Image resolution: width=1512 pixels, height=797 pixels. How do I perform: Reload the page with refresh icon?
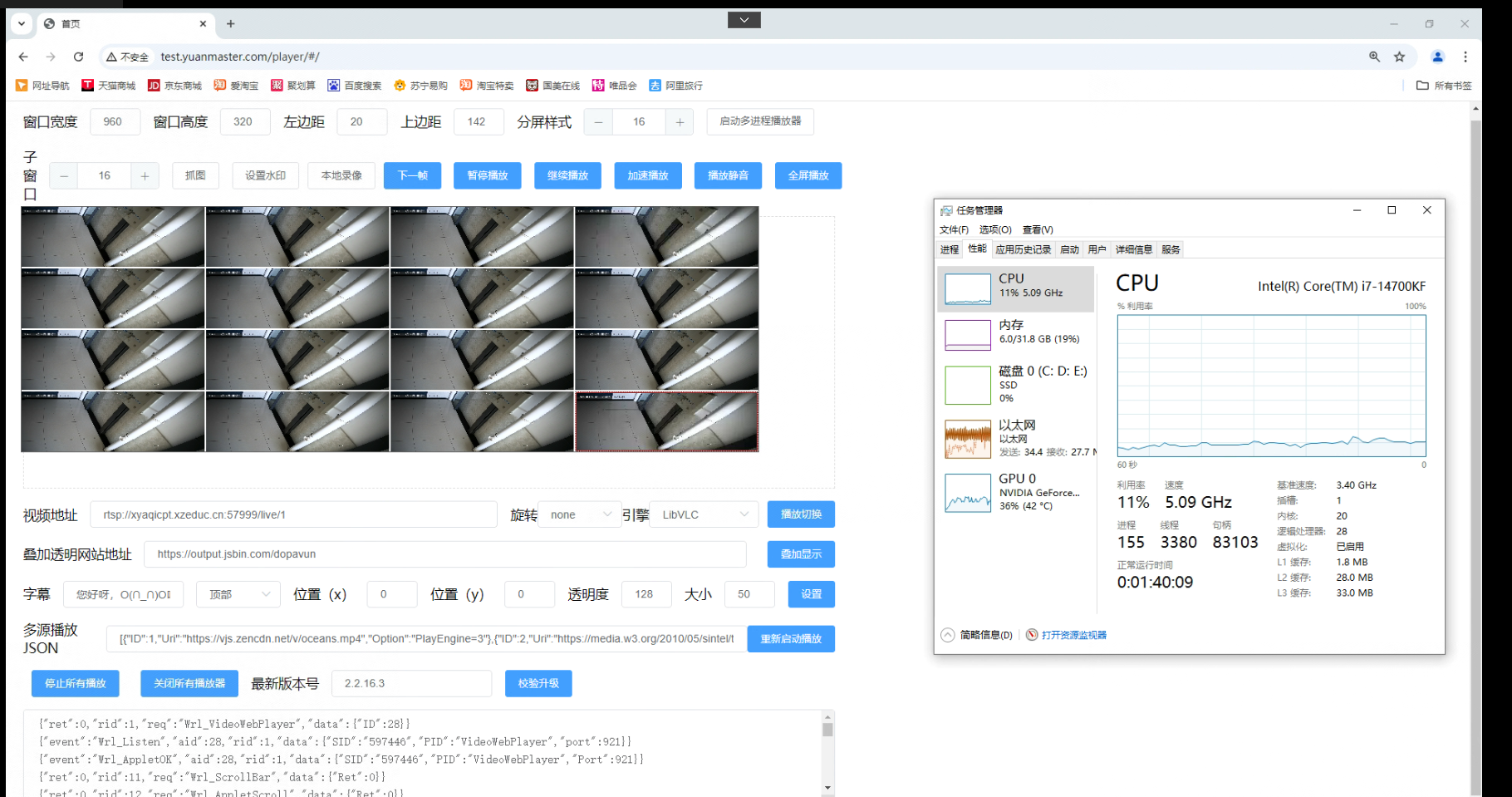click(78, 57)
